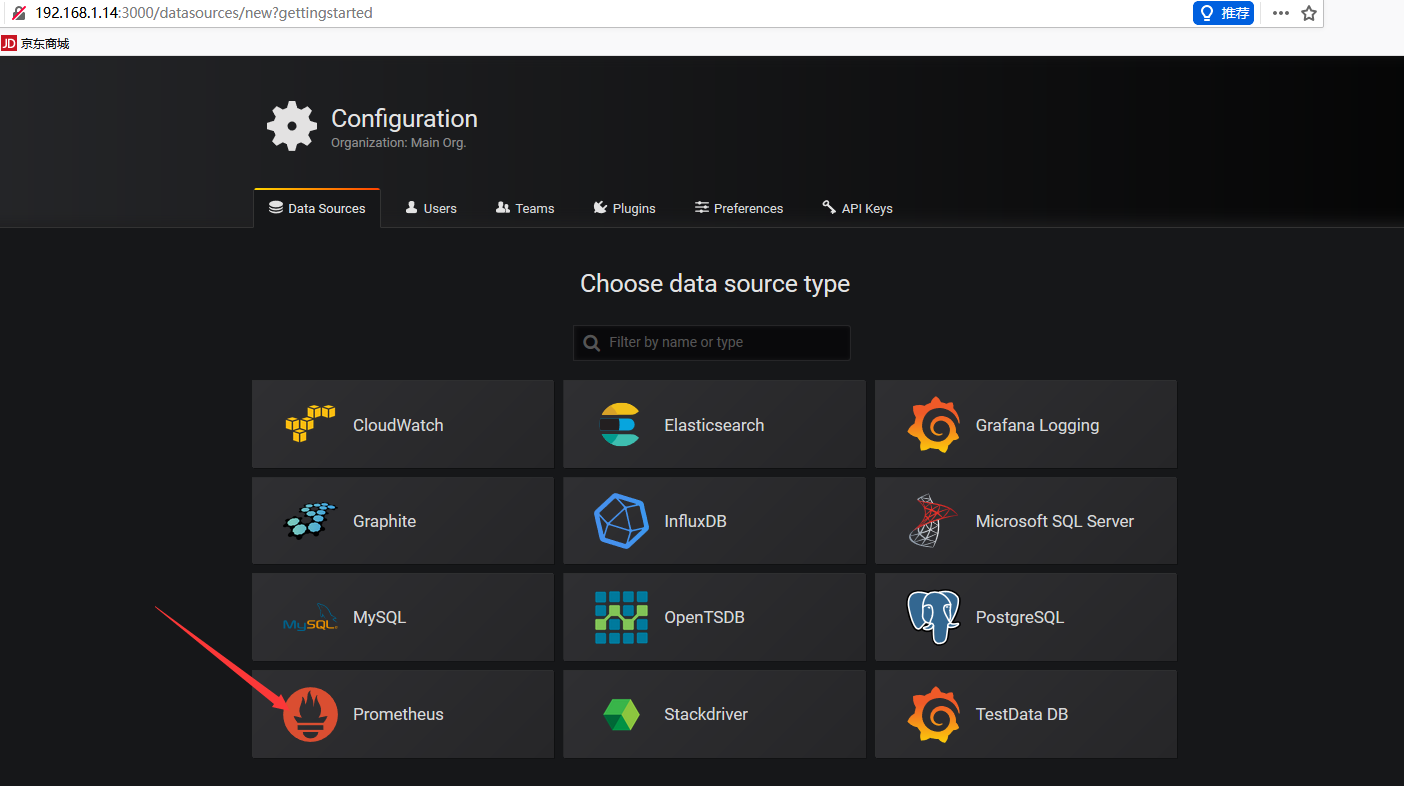Viewport: 1404px width, 786px height.
Task: Click the Graphite hexagon cluster icon
Action: pos(310,521)
